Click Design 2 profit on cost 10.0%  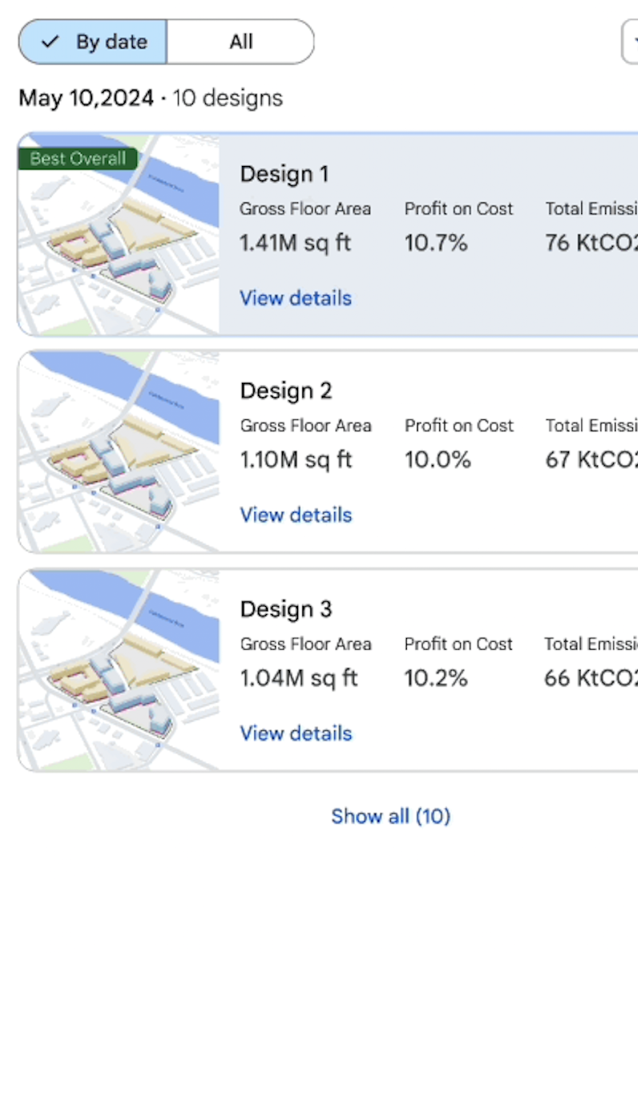pyautogui.click(x=437, y=460)
